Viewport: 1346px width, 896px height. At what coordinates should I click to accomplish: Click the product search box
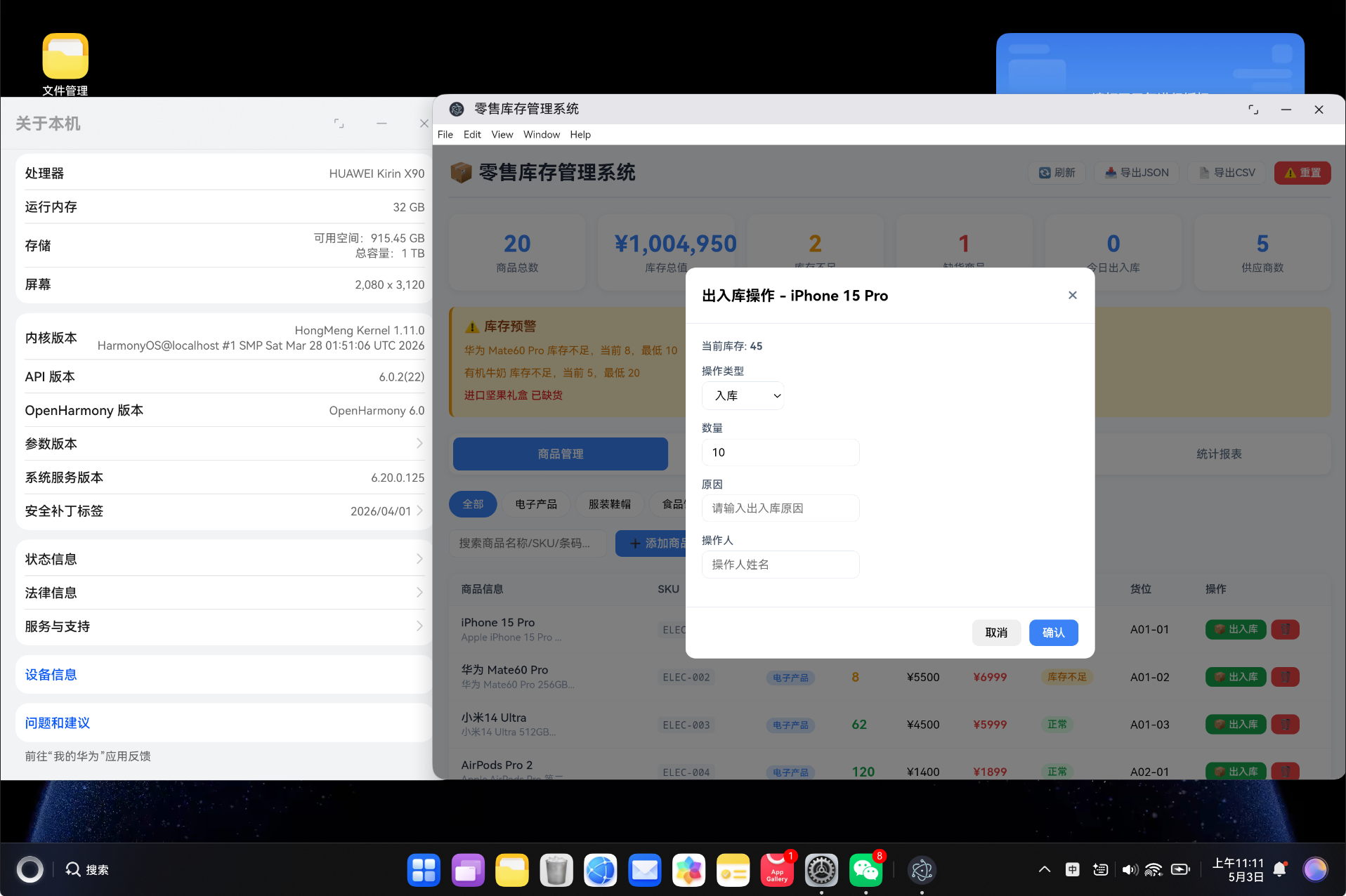(x=527, y=543)
